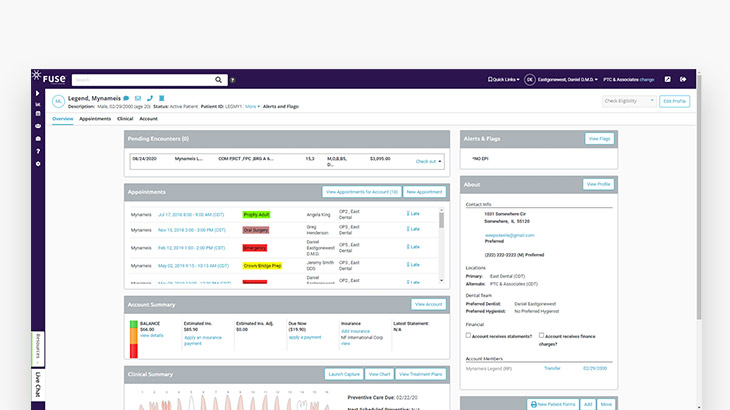The width and height of the screenshot is (730, 410).
Task: Click the View Treatment Plans button
Action: click(x=420, y=374)
